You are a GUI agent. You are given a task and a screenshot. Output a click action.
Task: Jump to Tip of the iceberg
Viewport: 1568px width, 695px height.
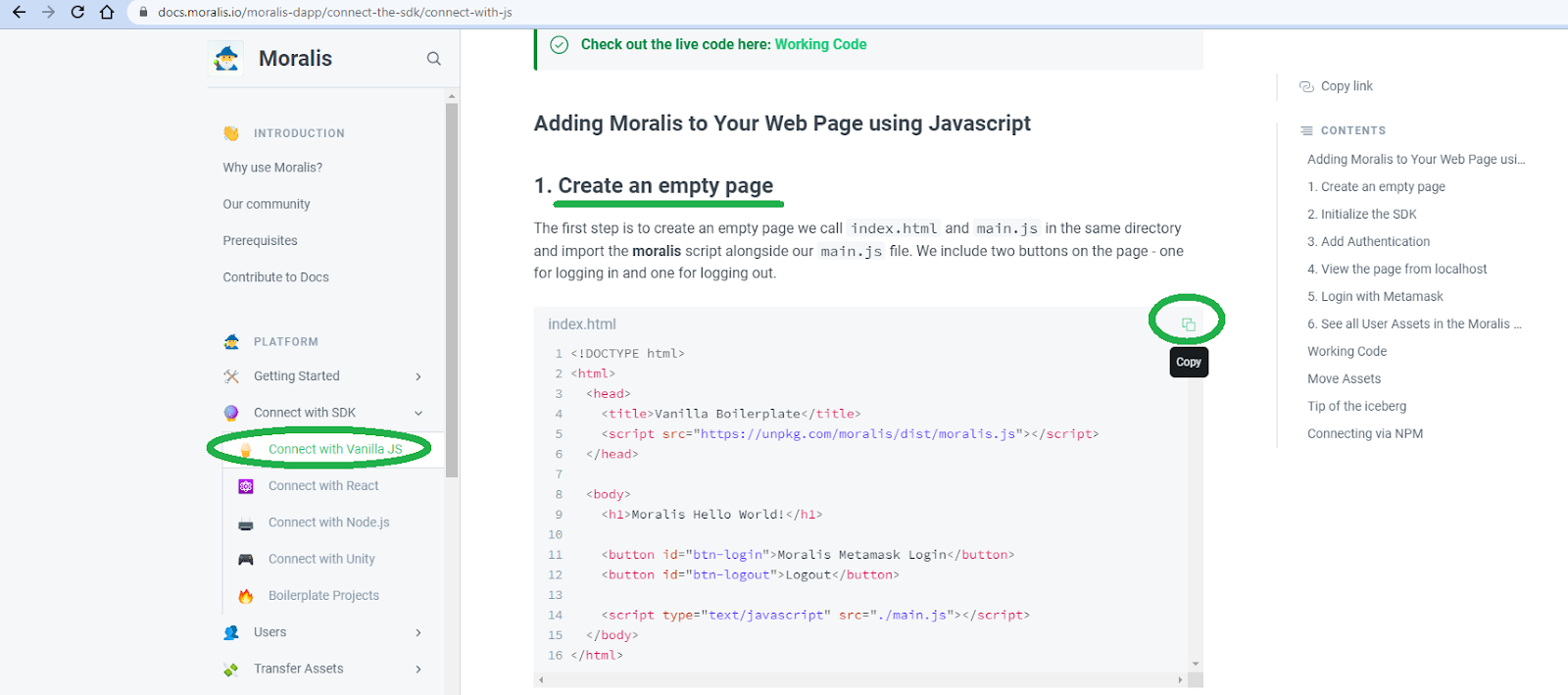(x=1356, y=406)
